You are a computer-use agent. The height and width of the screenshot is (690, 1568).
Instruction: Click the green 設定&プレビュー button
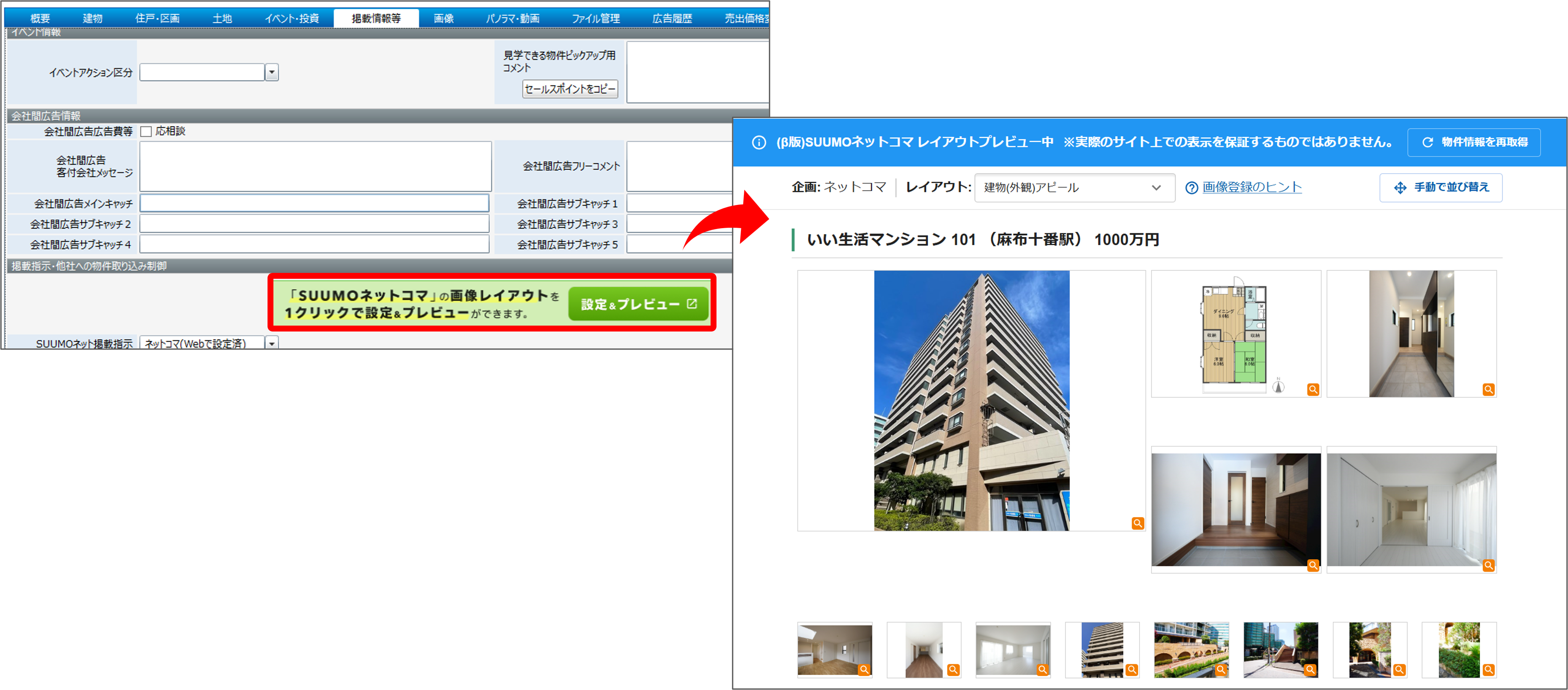point(638,304)
